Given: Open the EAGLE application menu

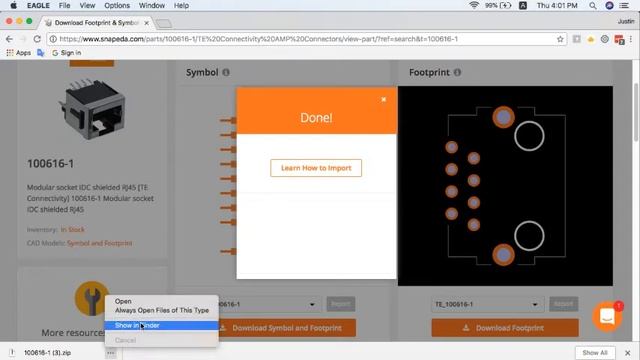Looking at the screenshot, I should click(38, 6).
